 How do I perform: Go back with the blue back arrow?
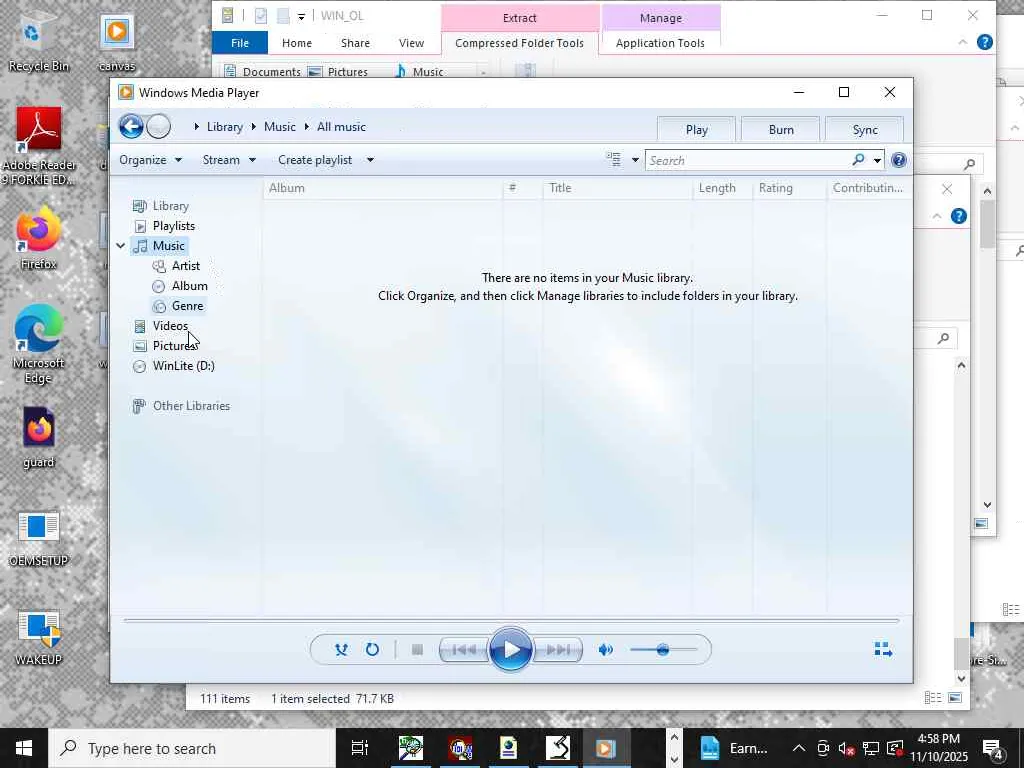tap(131, 127)
